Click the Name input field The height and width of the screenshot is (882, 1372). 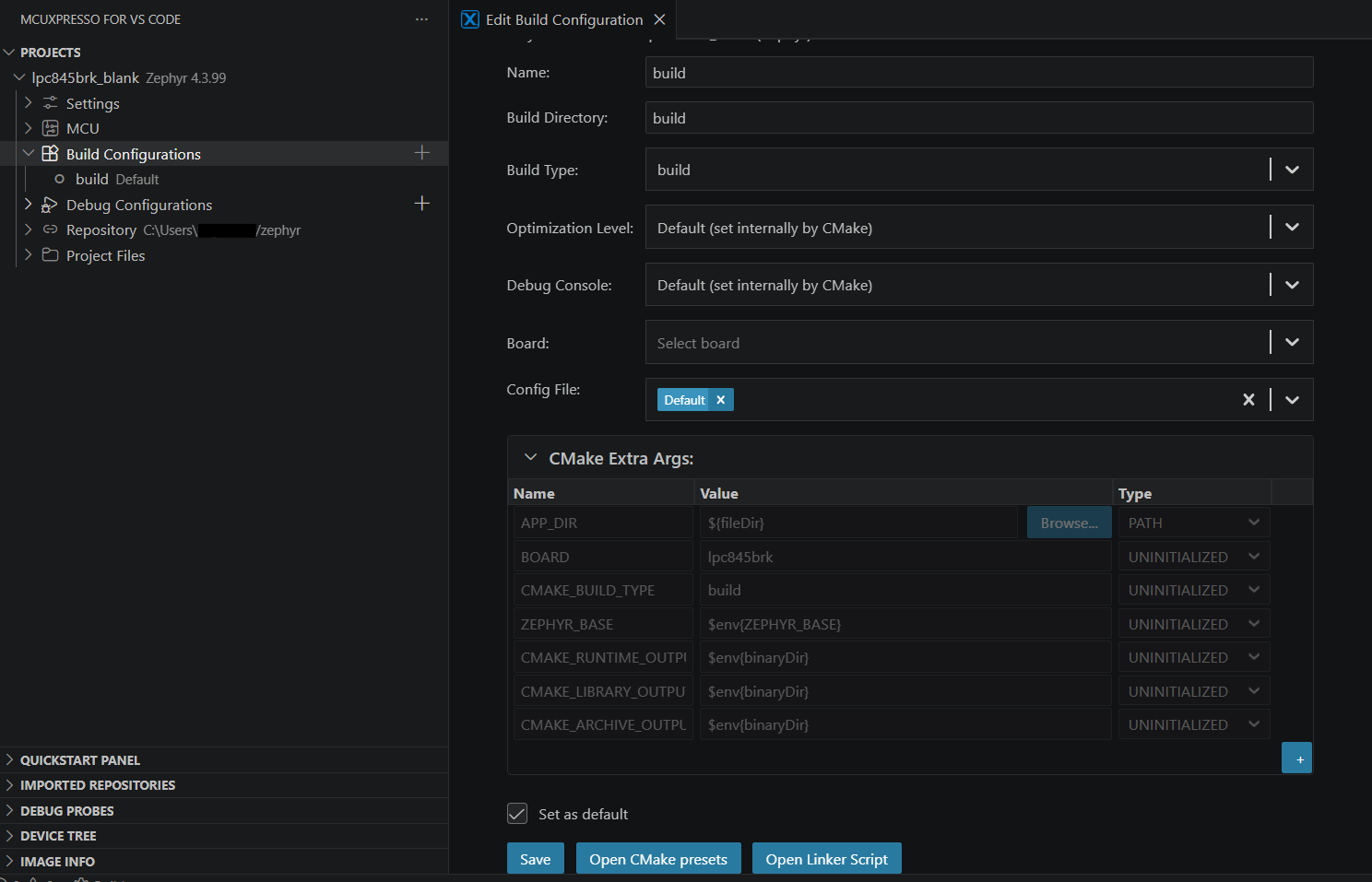click(979, 73)
